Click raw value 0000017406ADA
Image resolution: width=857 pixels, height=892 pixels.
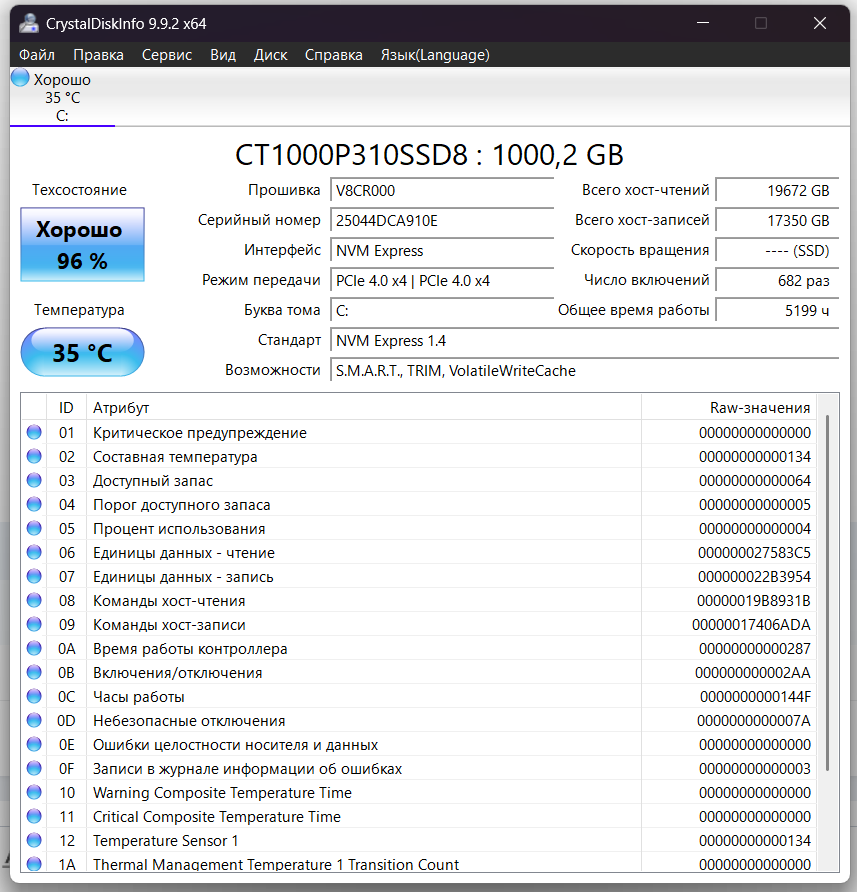point(751,625)
